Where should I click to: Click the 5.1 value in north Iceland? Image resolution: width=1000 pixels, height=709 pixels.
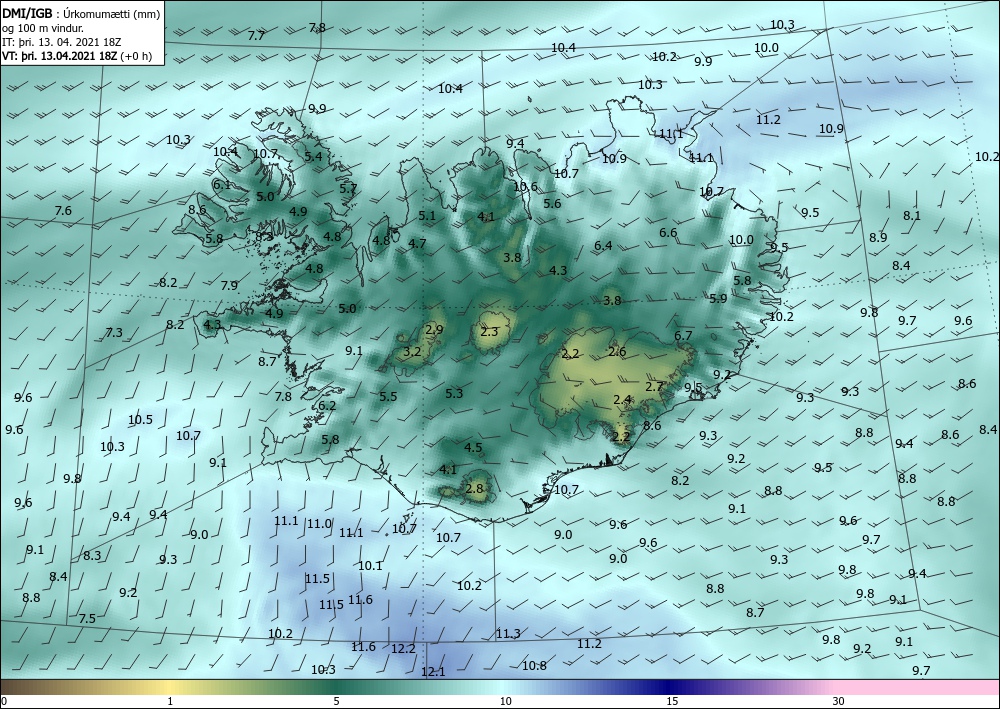coord(427,216)
